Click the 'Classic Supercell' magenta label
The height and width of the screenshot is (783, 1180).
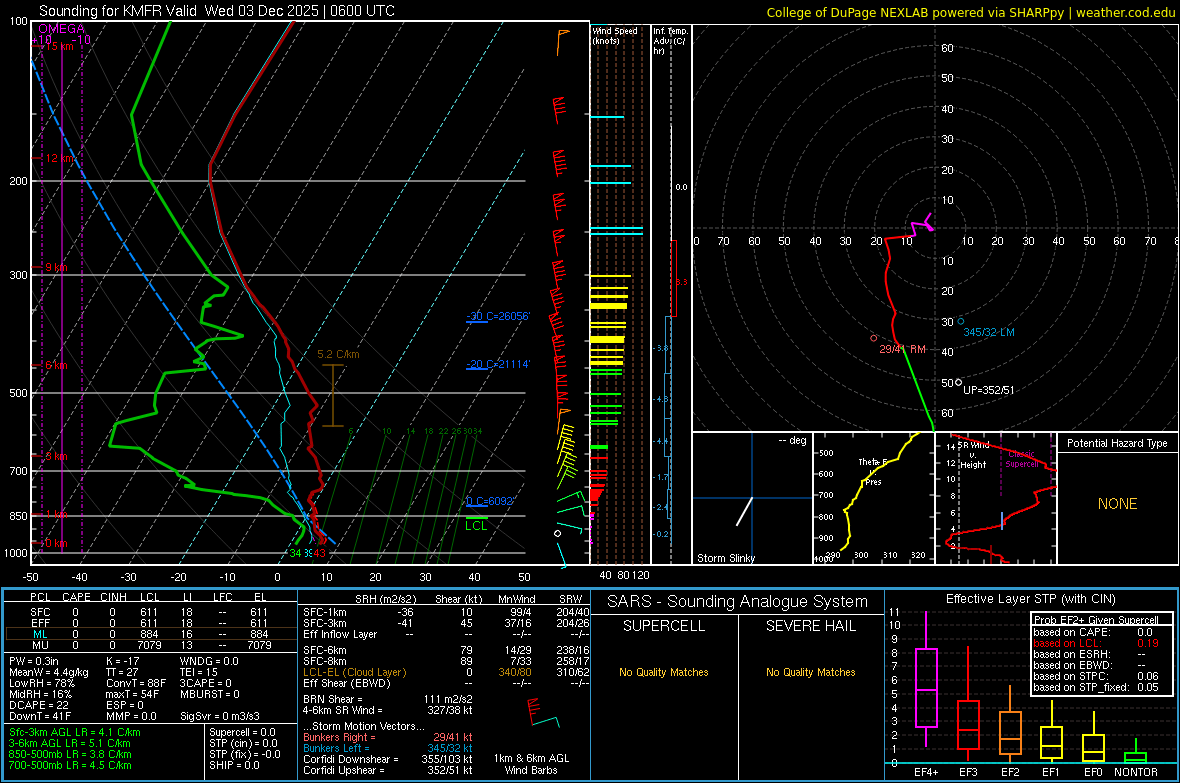(x=1022, y=459)
